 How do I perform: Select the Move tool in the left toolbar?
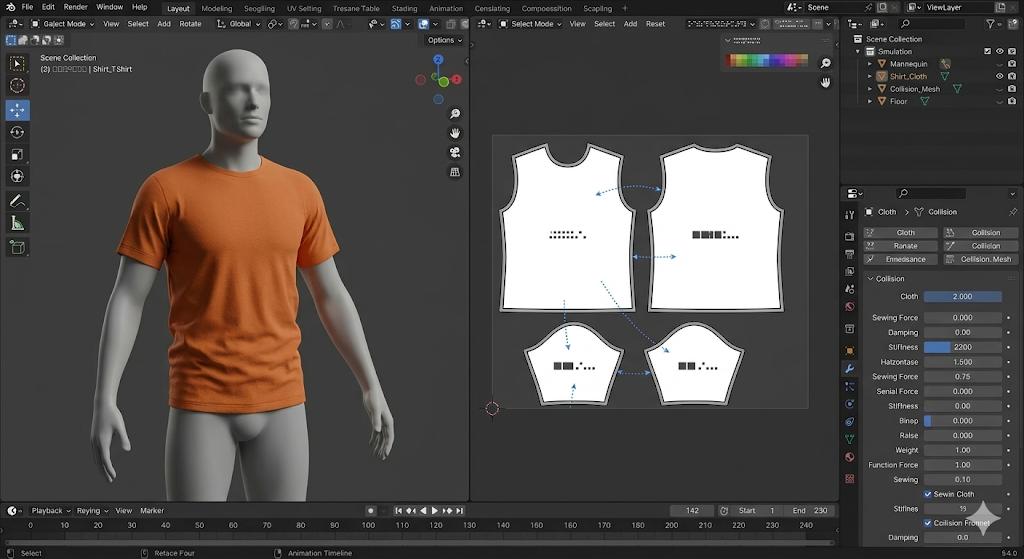pos(17,110)
